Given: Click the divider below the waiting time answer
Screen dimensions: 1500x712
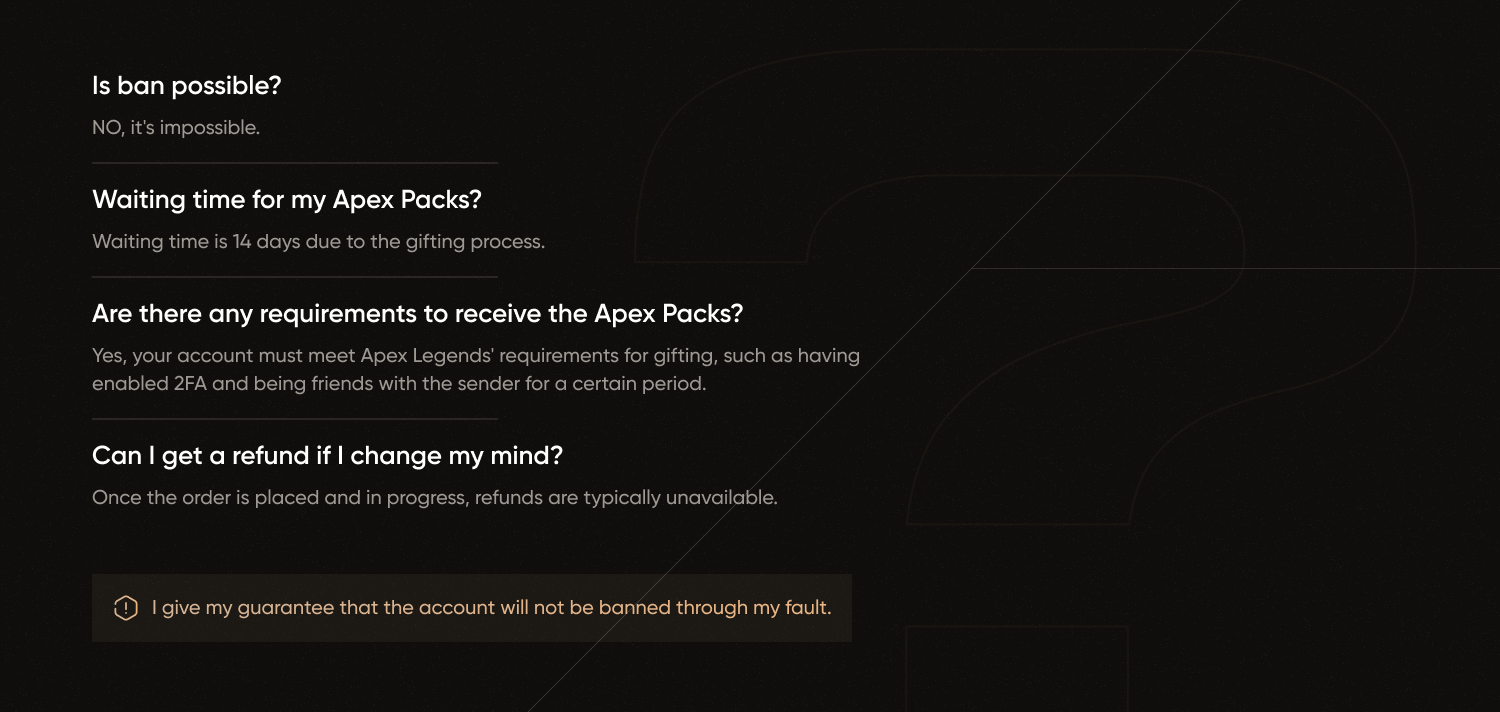Looking at the screenshot, I should (295, 277).
